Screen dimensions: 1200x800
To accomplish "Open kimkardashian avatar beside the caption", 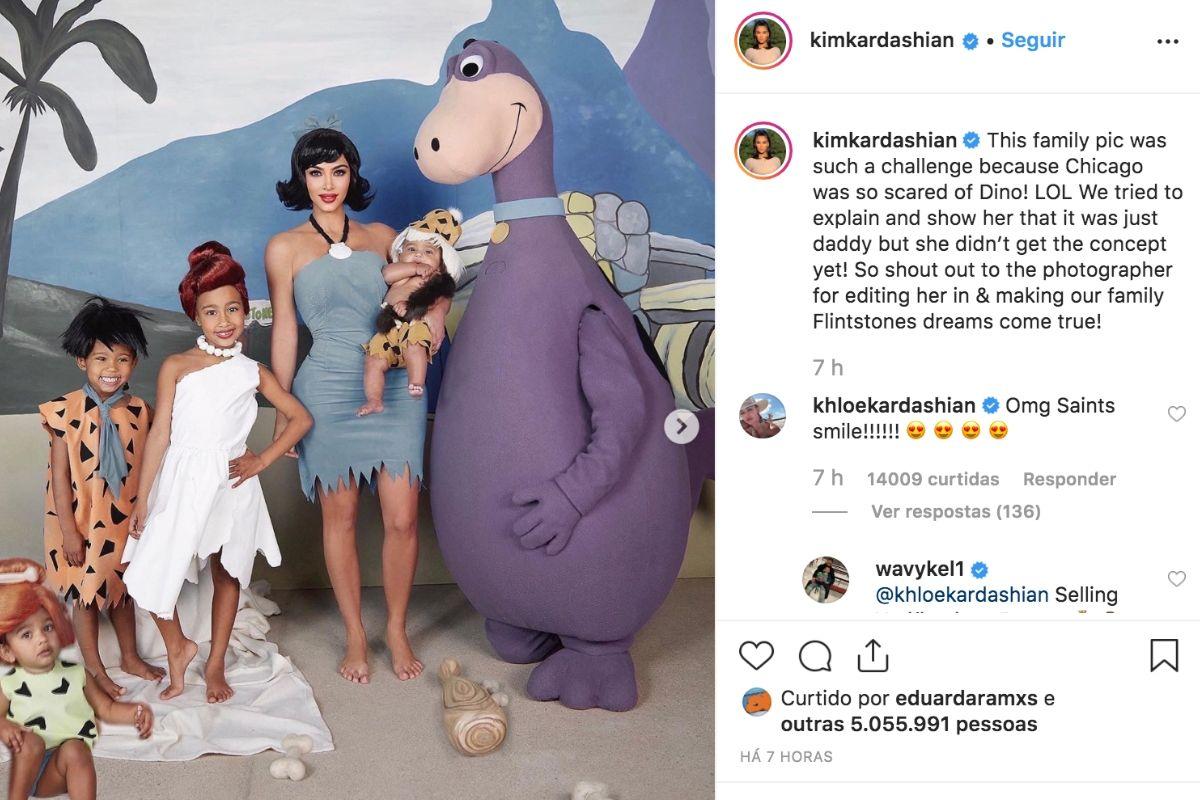I will click(764, 152).
